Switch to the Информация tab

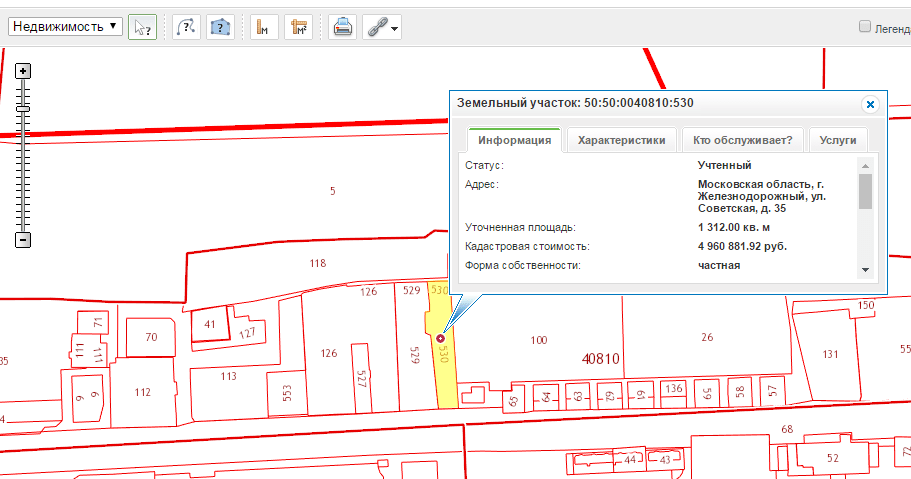[515, 140]
